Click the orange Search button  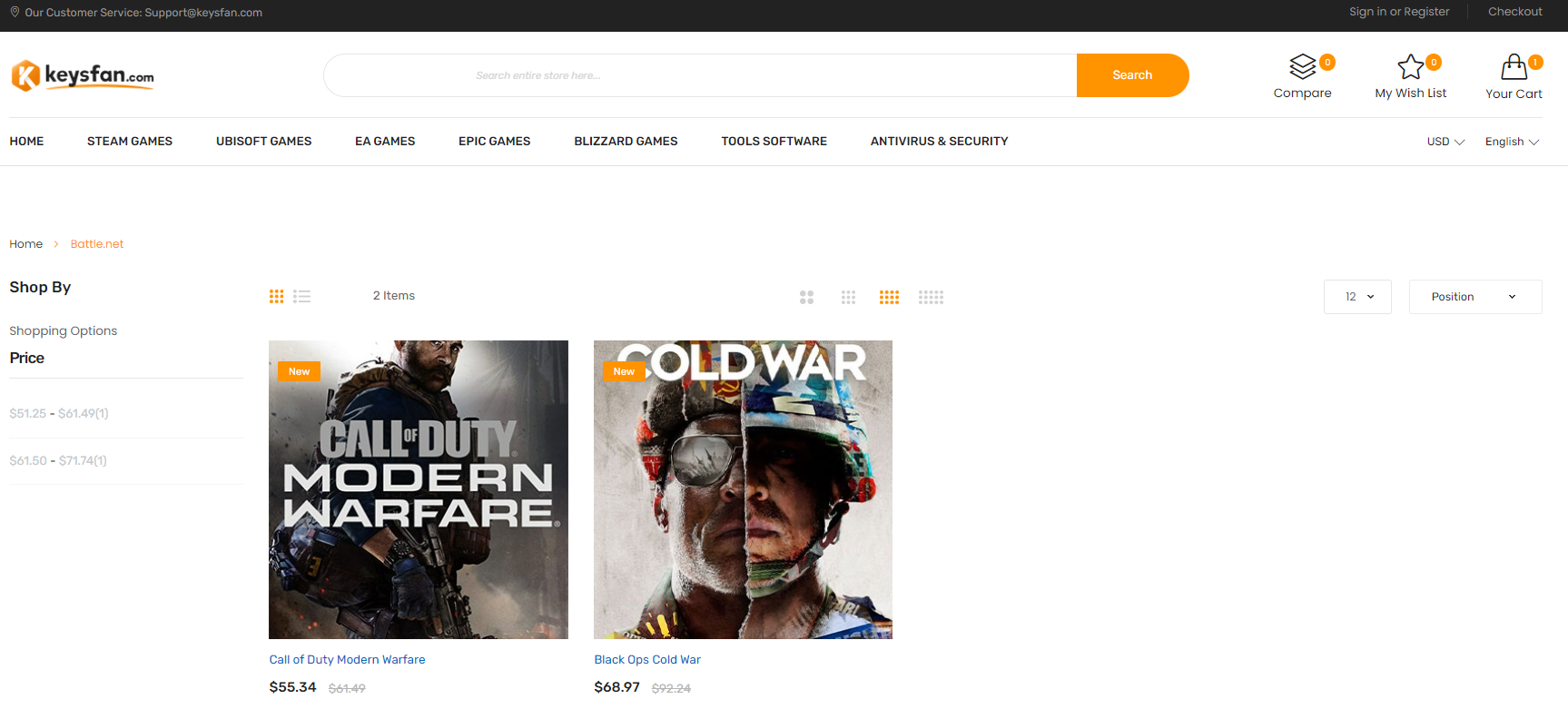(x=1132, y=75)
